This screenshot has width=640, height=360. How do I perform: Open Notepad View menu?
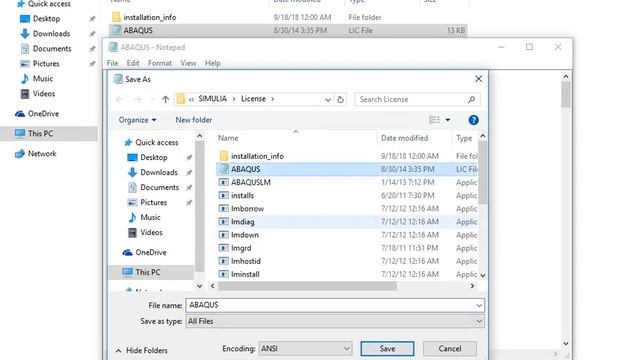188,63
